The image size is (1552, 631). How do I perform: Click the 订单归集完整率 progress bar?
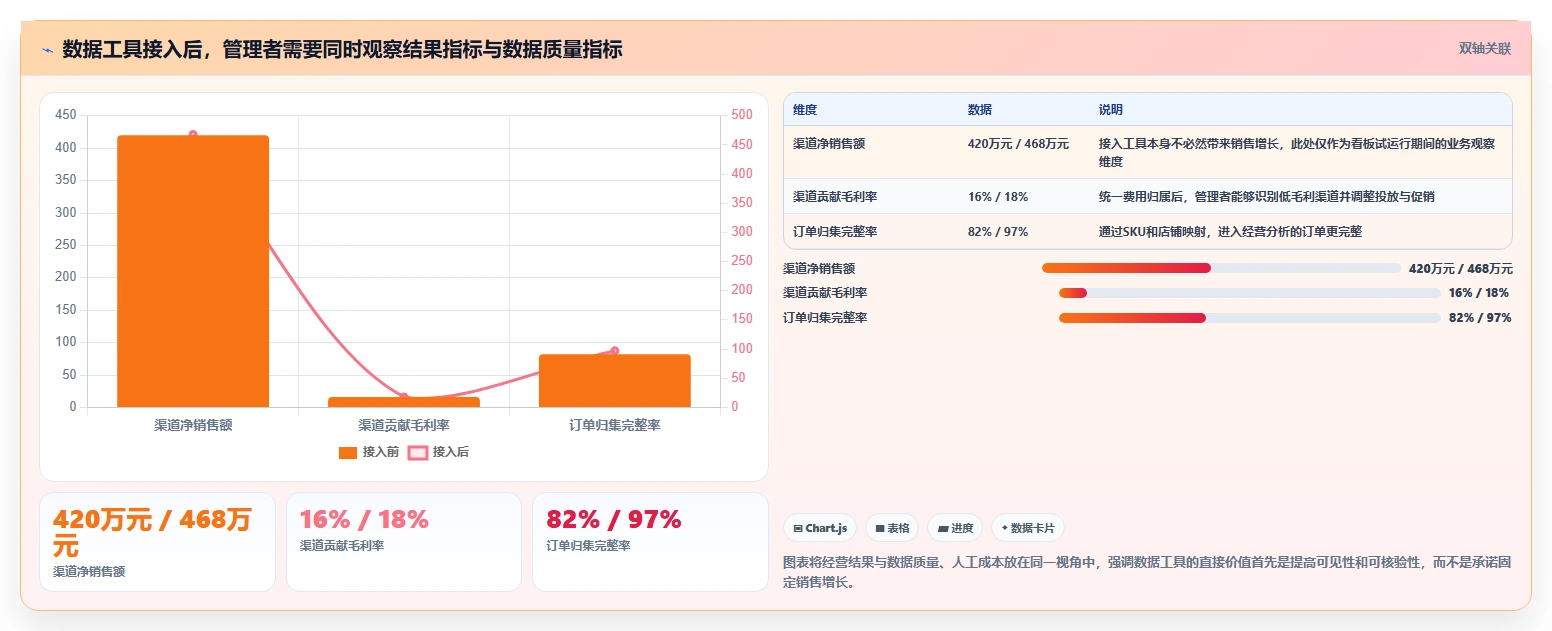coord(1249,318)
